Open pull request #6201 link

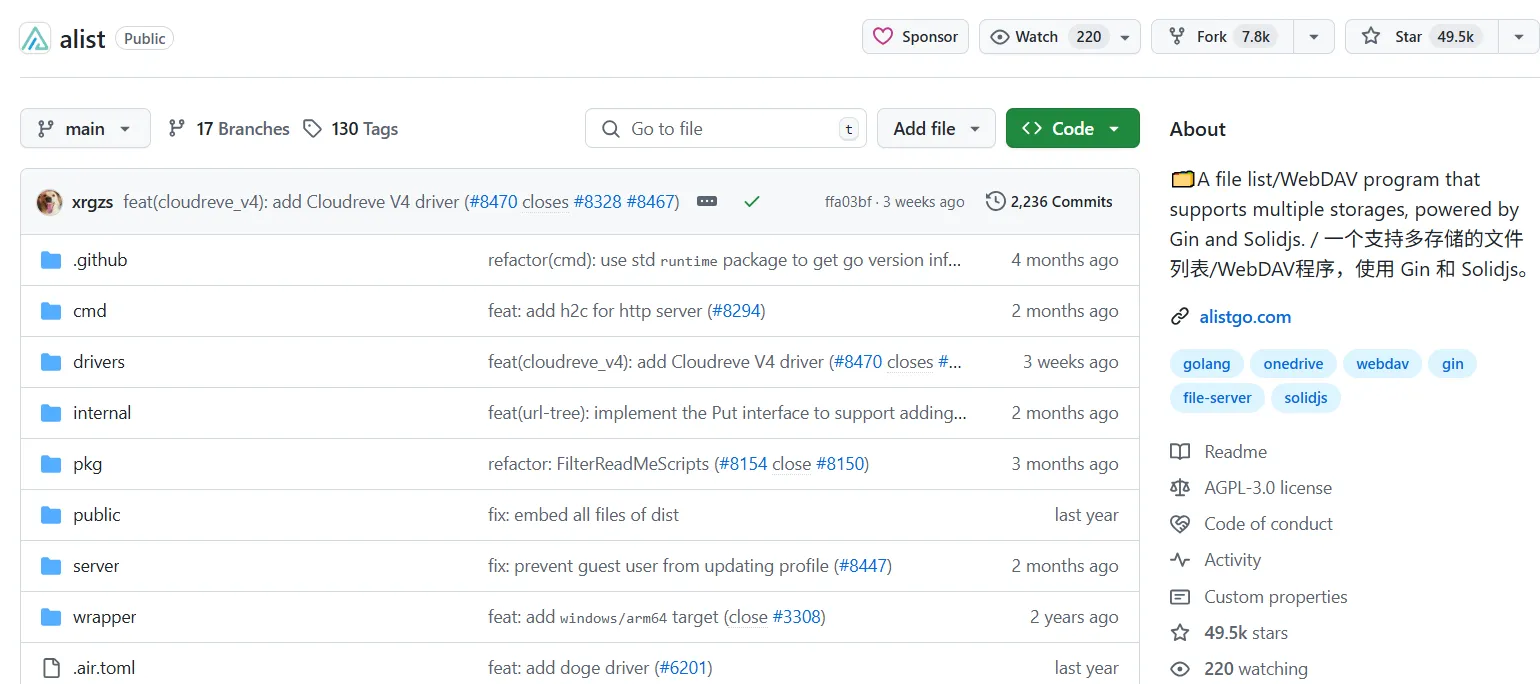point(684,668)
